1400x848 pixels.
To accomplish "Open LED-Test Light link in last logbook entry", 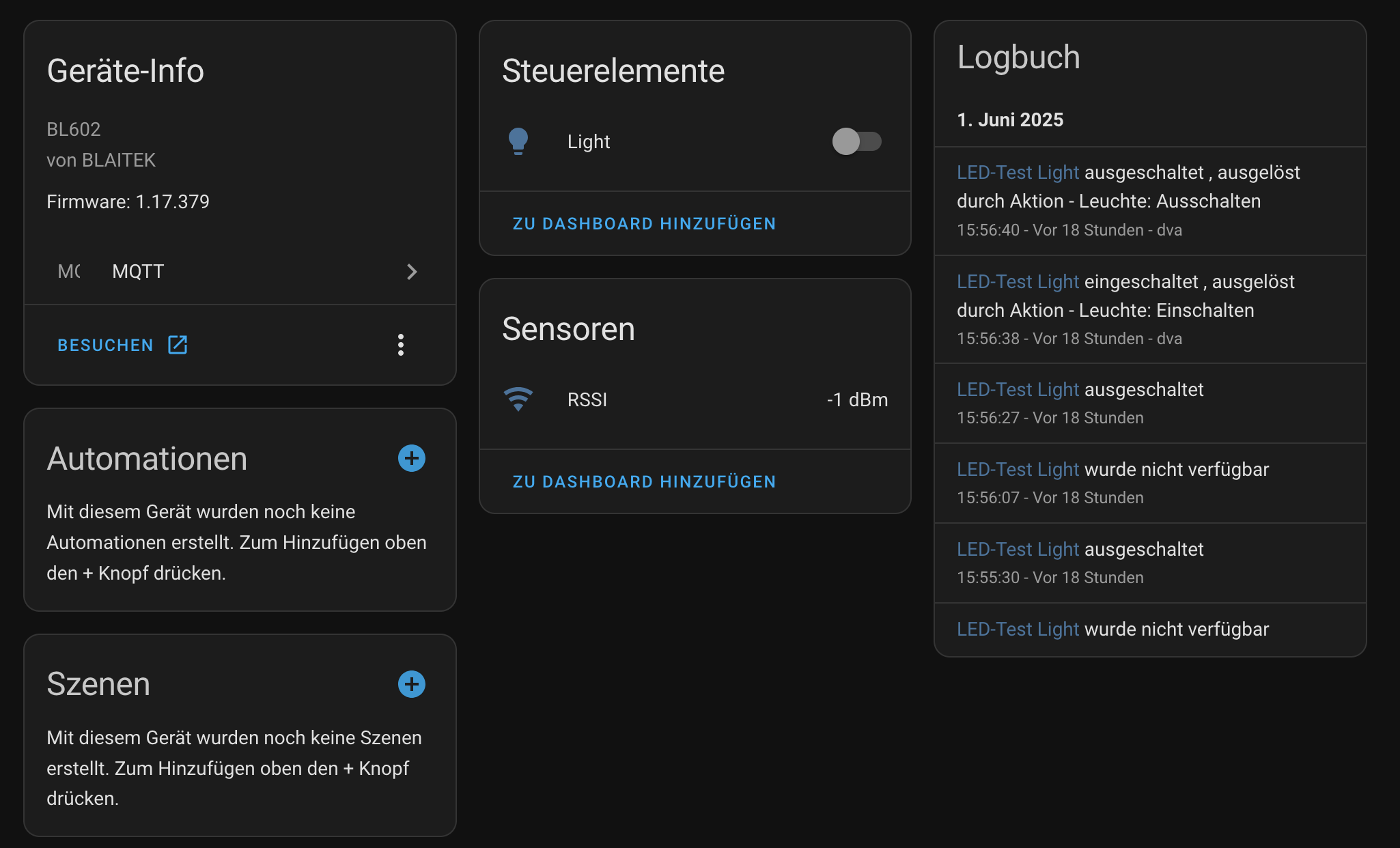I will click(x=1018, y=629).
